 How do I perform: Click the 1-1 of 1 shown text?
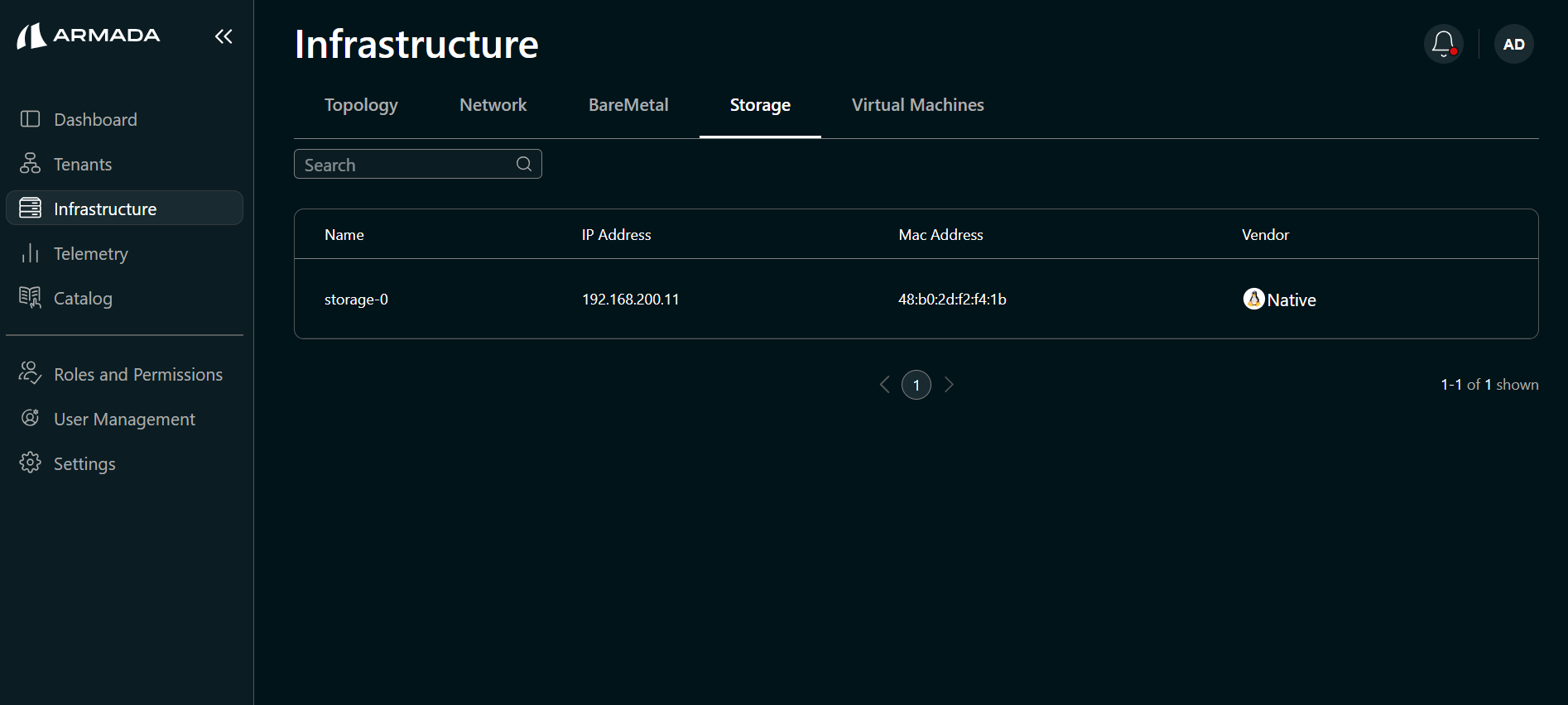1489,385
